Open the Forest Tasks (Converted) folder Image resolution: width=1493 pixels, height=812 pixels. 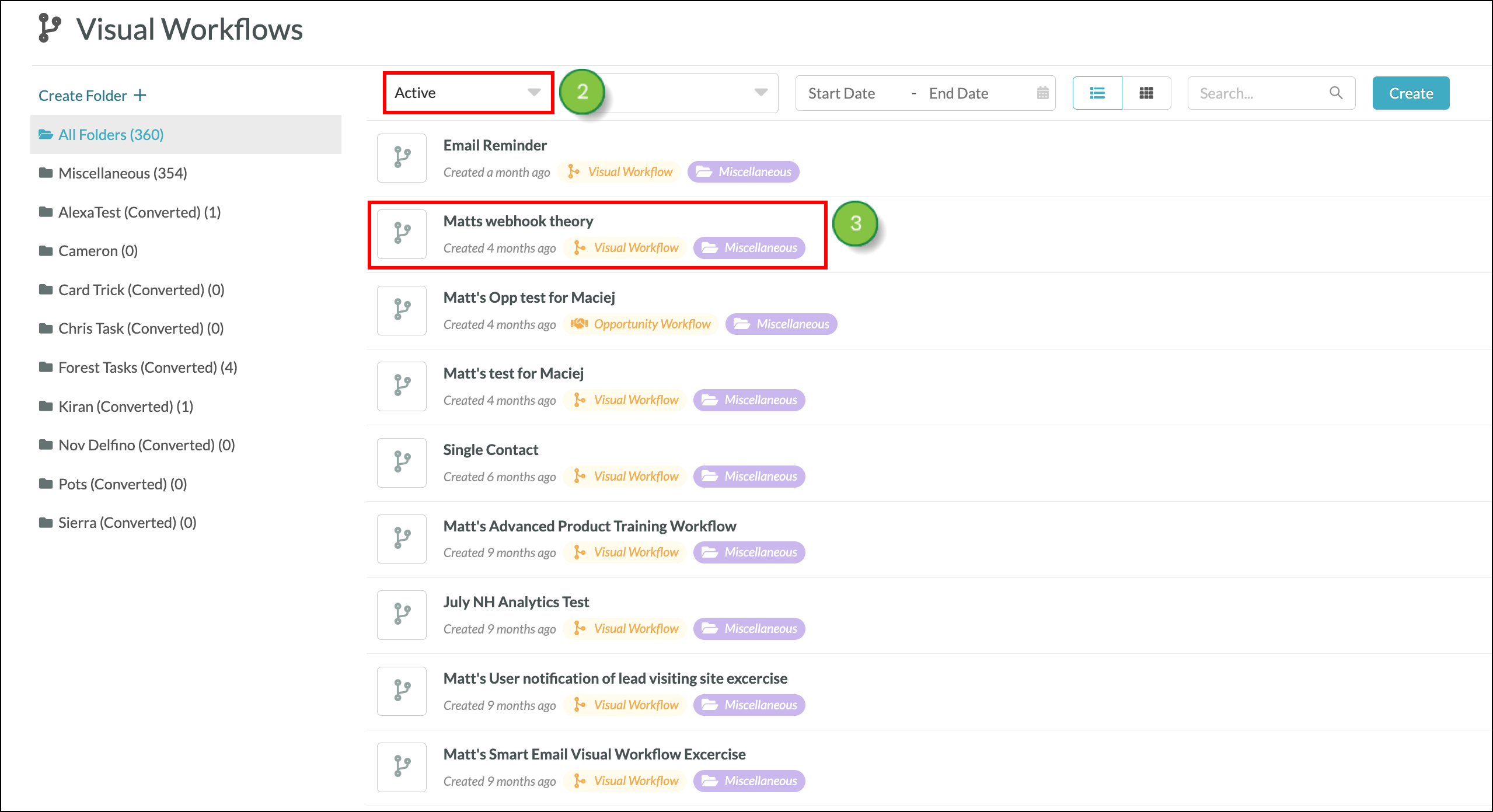coord(148,367)
